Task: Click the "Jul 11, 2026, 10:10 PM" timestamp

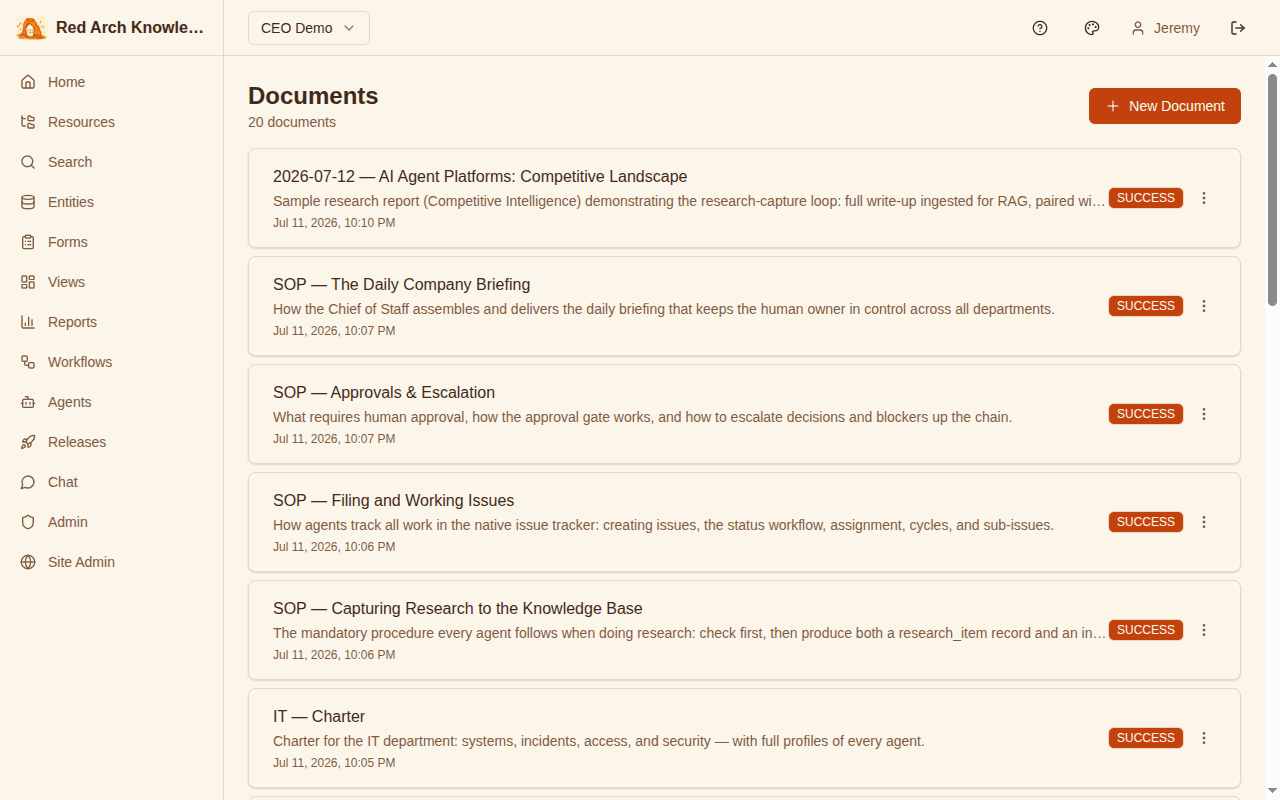Action: point(334,223)
